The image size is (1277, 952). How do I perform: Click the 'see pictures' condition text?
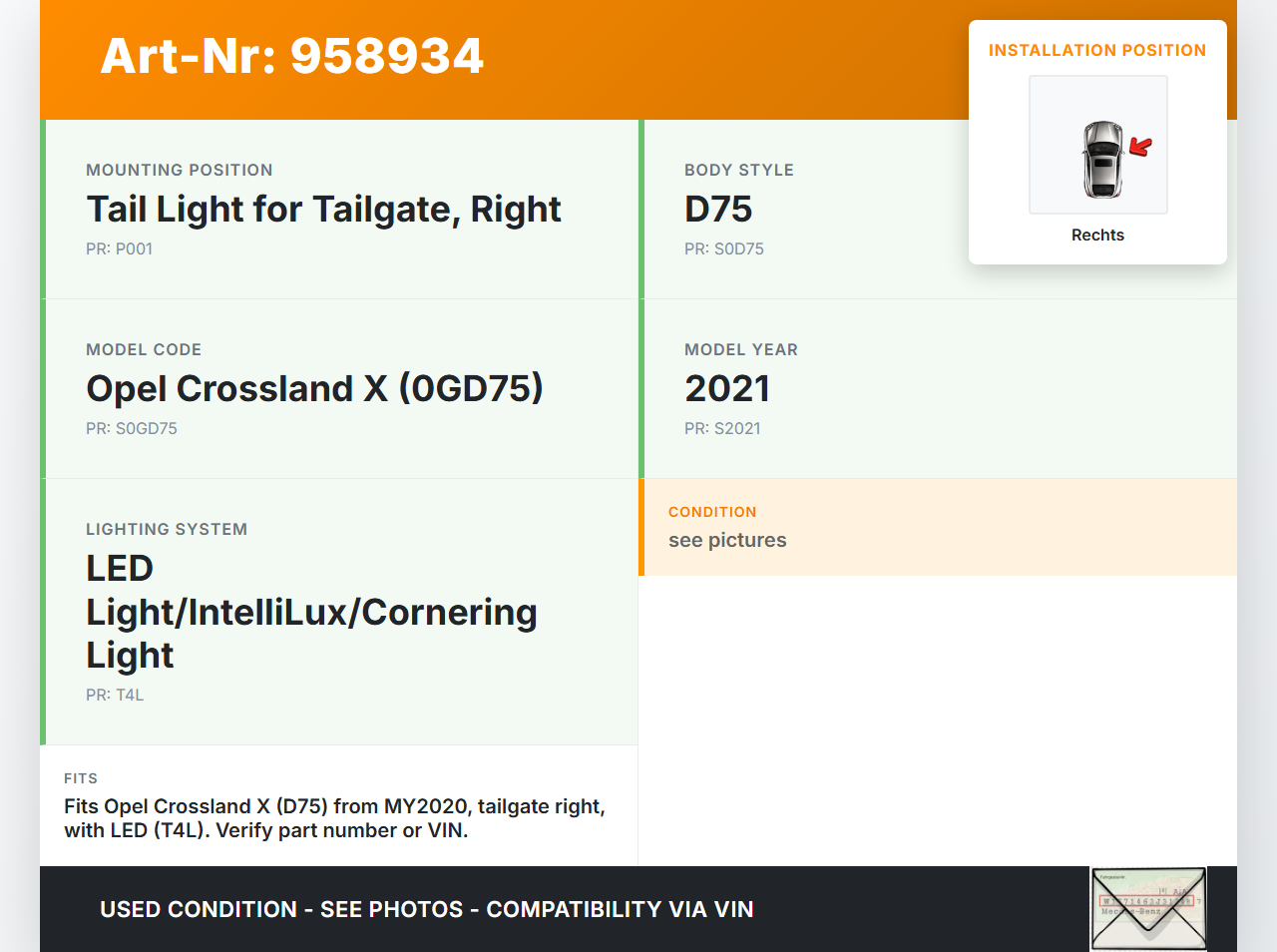point(727,540)
